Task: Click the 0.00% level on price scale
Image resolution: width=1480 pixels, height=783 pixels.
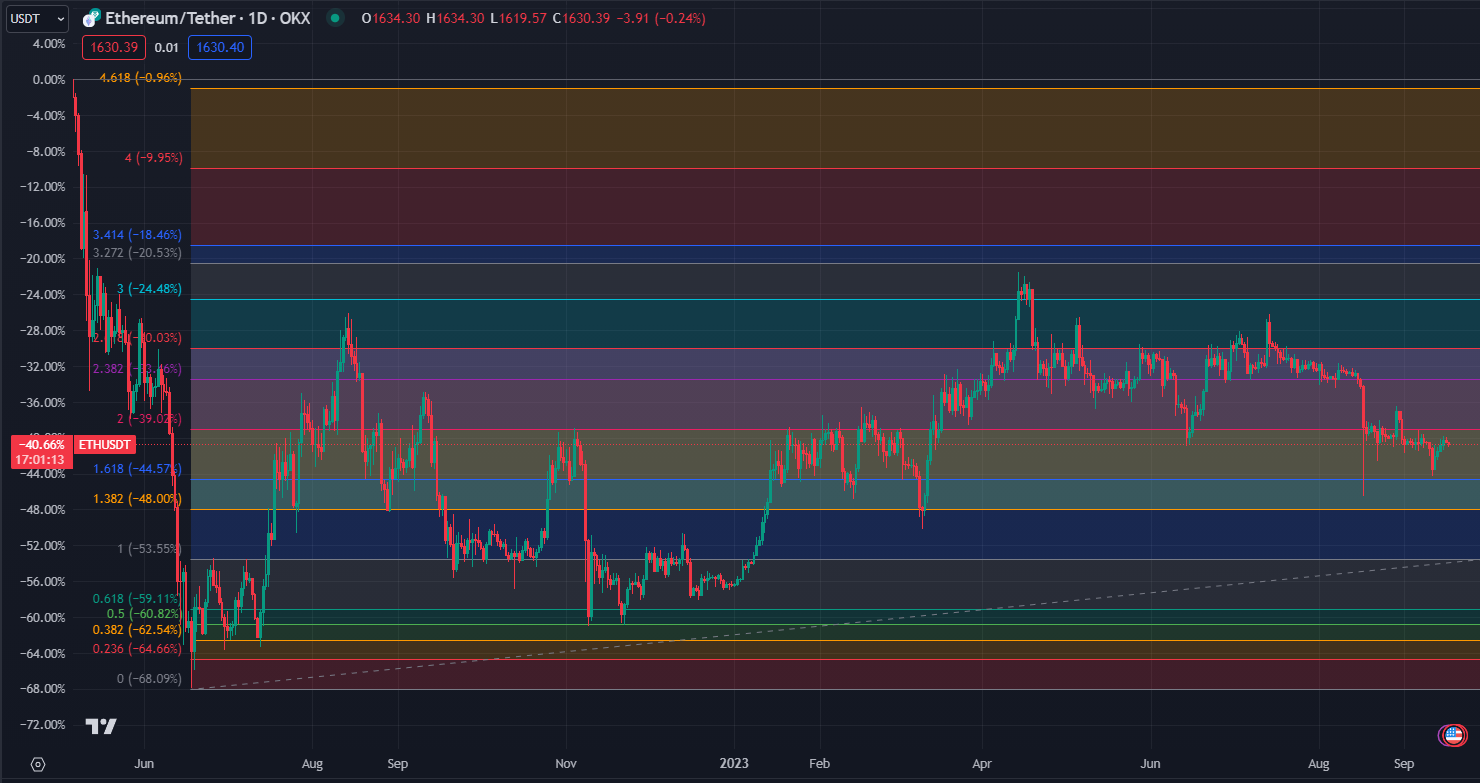Action: click(49, 80)
